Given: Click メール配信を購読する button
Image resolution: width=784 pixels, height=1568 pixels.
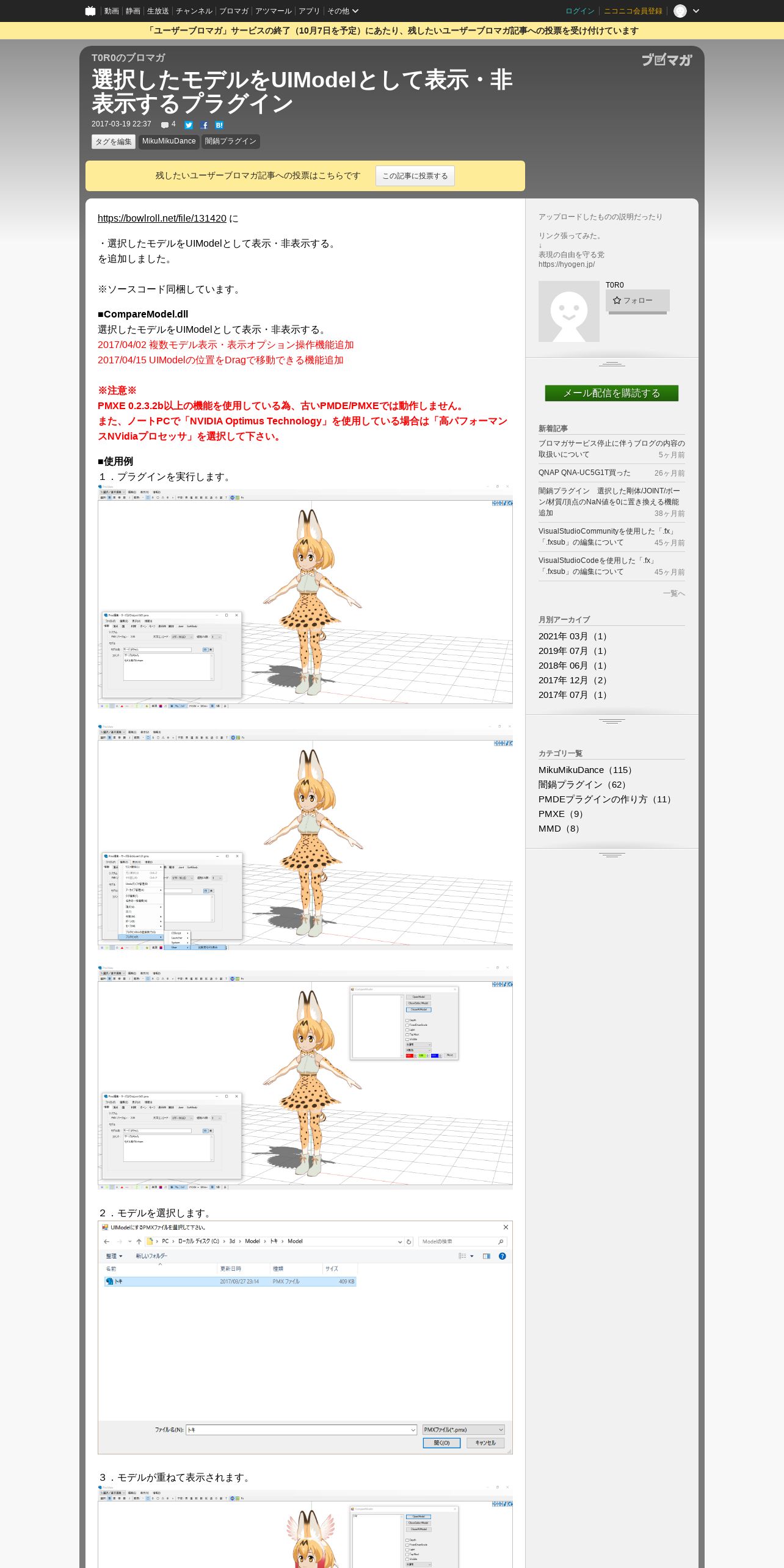Looking at the screenshot, I should (x=612, y=393).
